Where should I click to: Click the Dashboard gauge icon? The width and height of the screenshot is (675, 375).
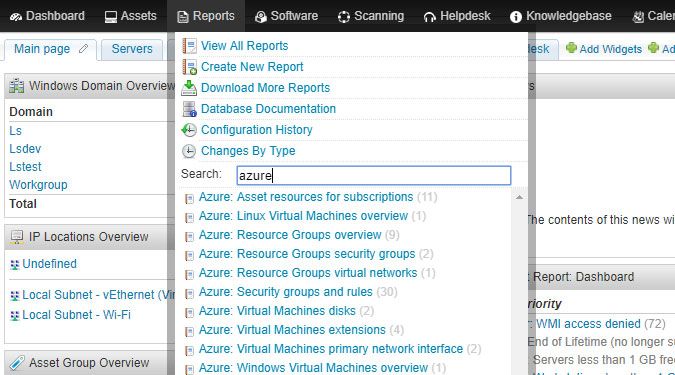pos(16,17)
